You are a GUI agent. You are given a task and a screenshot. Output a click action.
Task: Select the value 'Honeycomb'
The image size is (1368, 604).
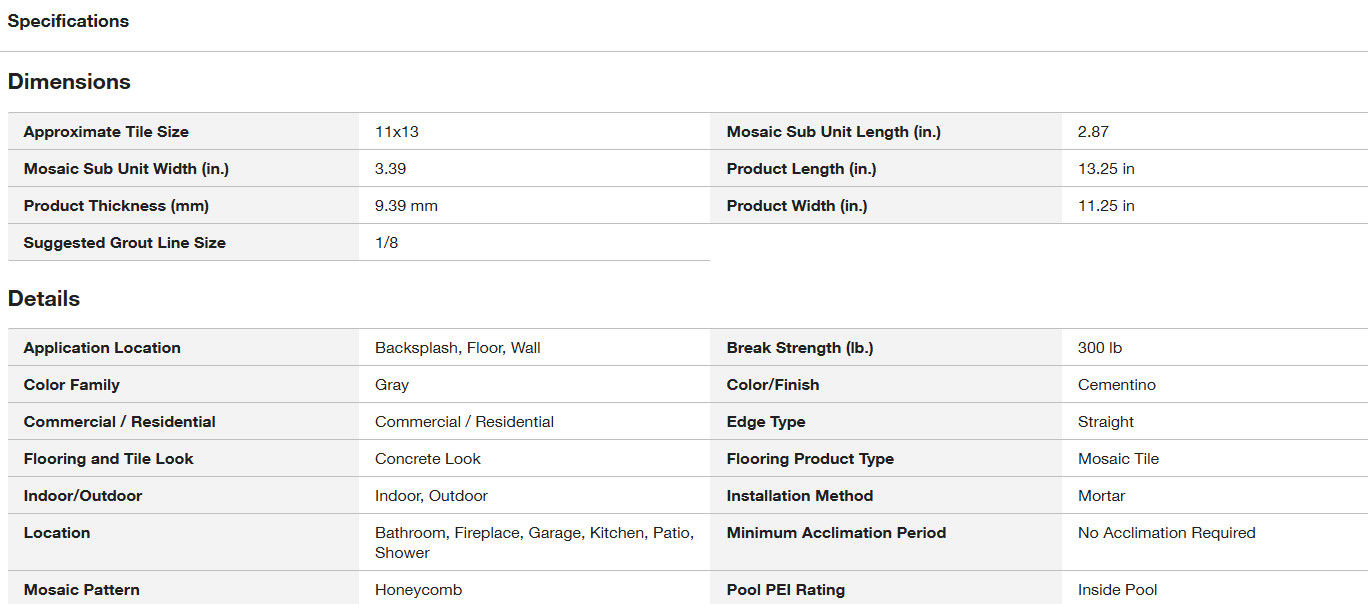419,590
